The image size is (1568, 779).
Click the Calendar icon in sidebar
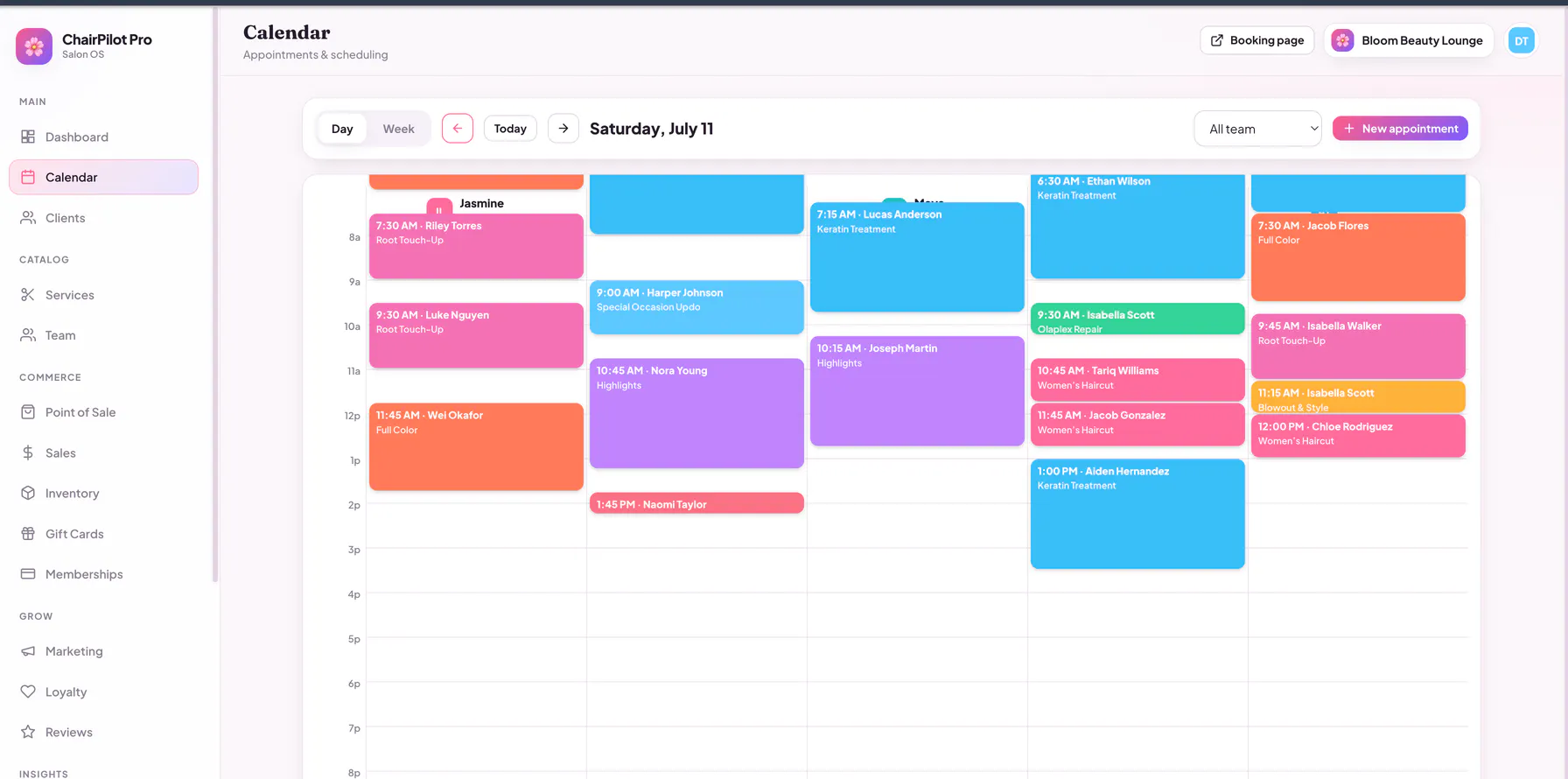(28, 177)
